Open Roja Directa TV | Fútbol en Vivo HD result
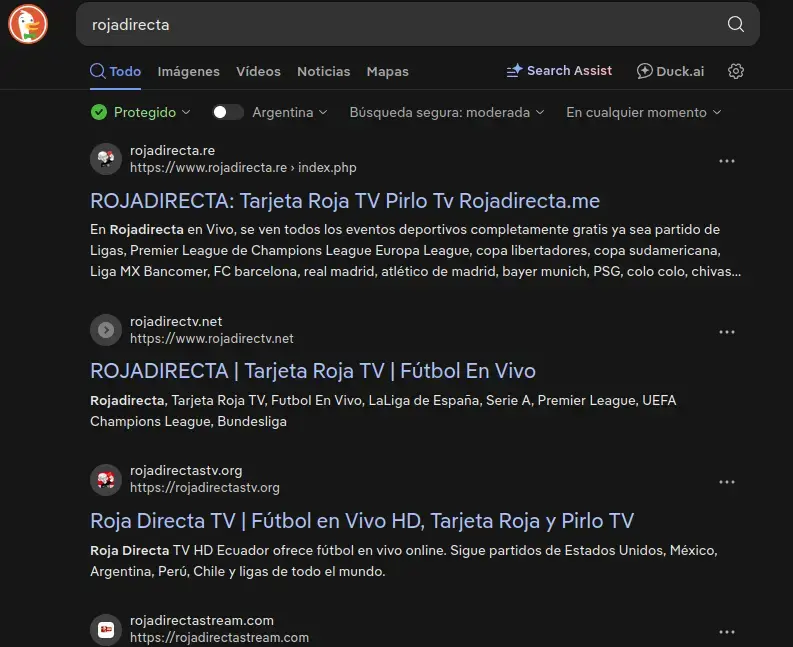Viewport: 793px width, 647px height. pos(362,521)
